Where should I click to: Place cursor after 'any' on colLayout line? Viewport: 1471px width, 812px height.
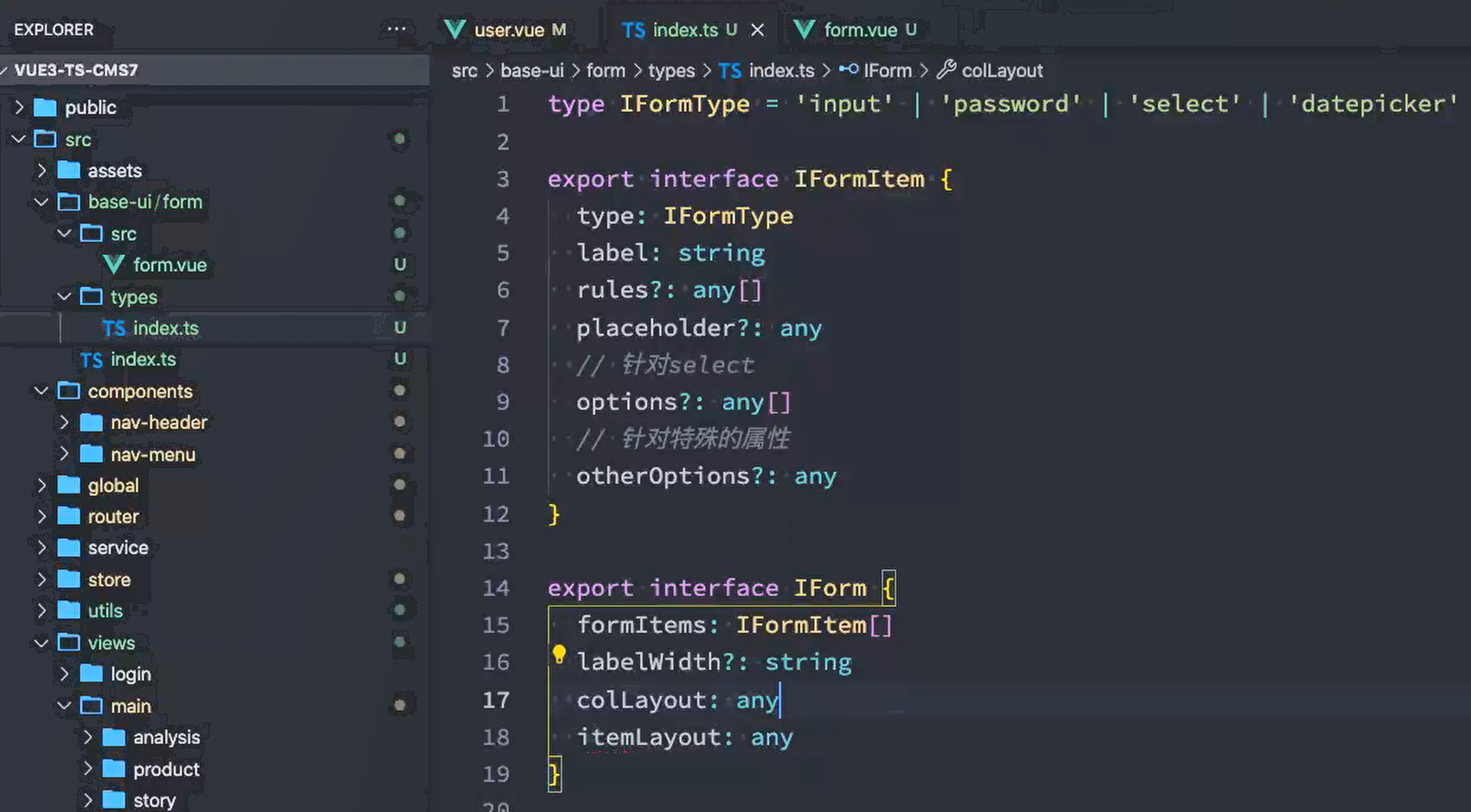(780, 700)
